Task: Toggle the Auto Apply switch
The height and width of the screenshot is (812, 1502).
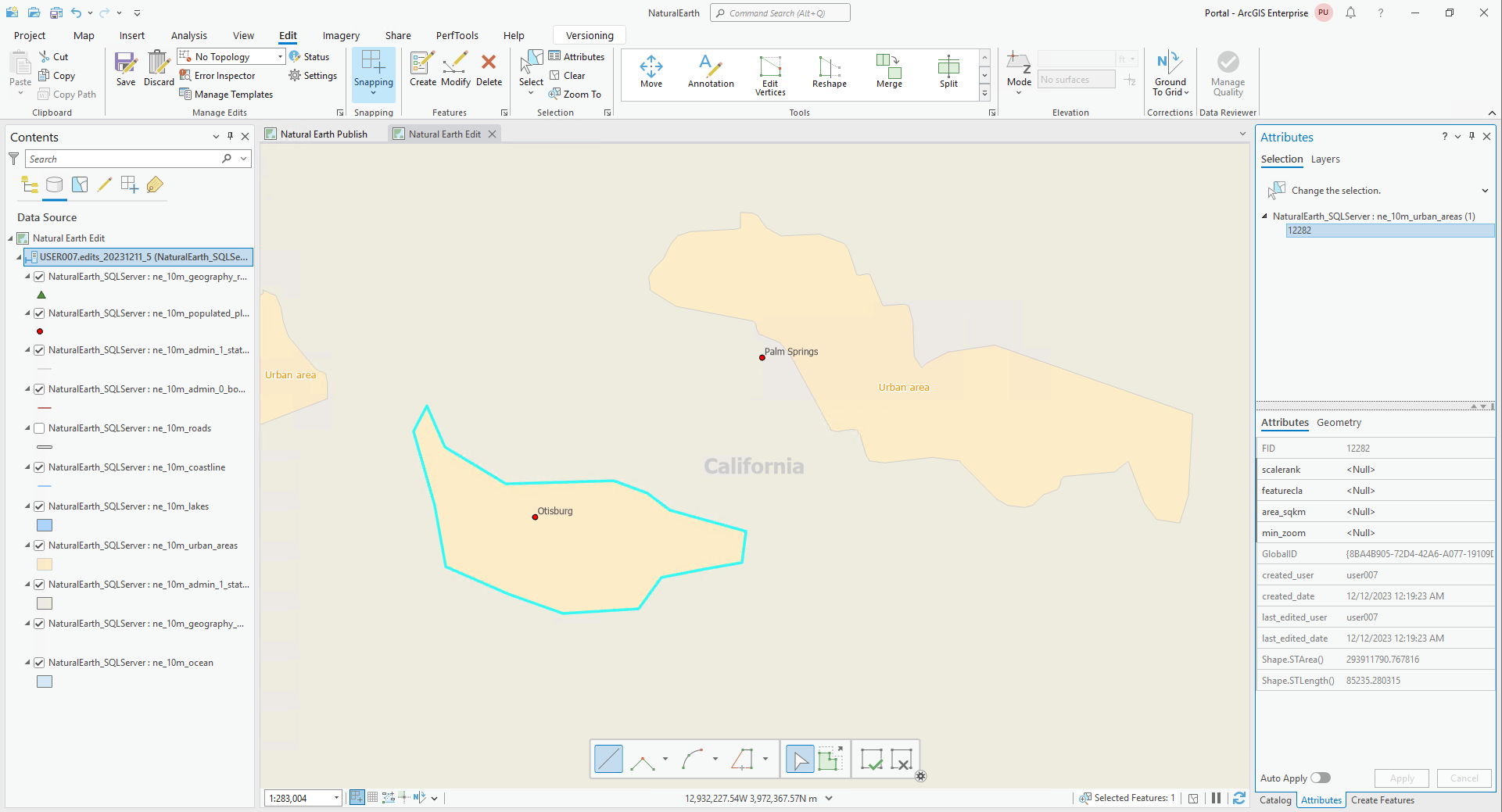Action: [x=1321, y=778]
